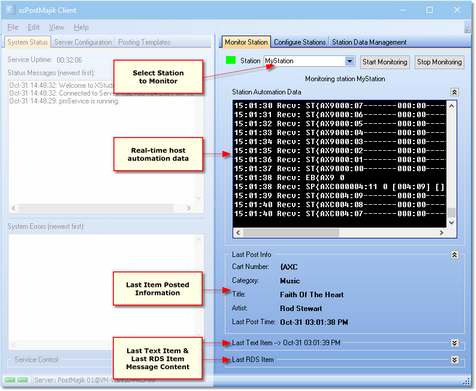
Task: Click the second green status light in status bar
Action: (x=23, y=380)
